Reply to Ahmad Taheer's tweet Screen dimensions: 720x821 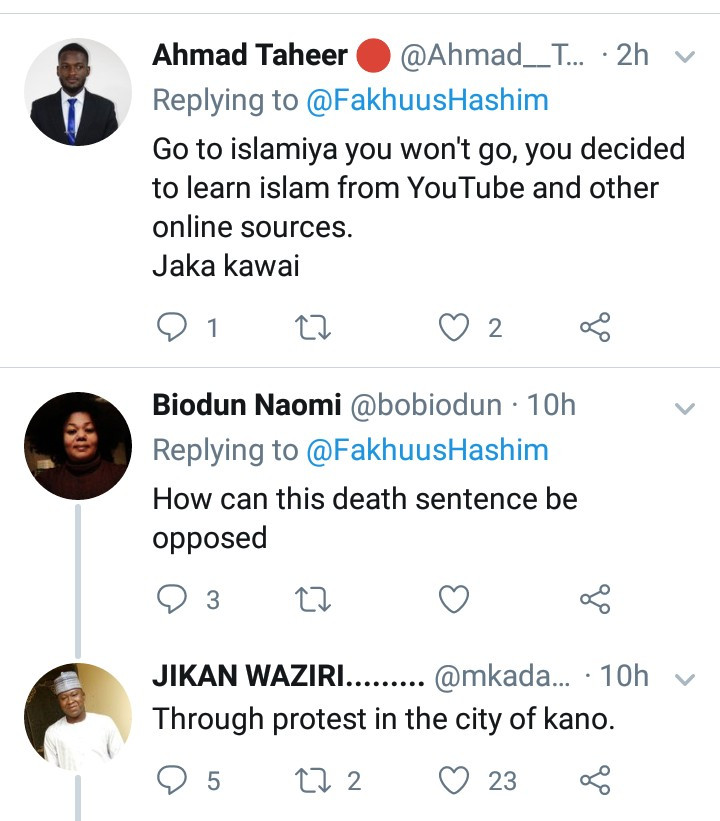(174, 327)
